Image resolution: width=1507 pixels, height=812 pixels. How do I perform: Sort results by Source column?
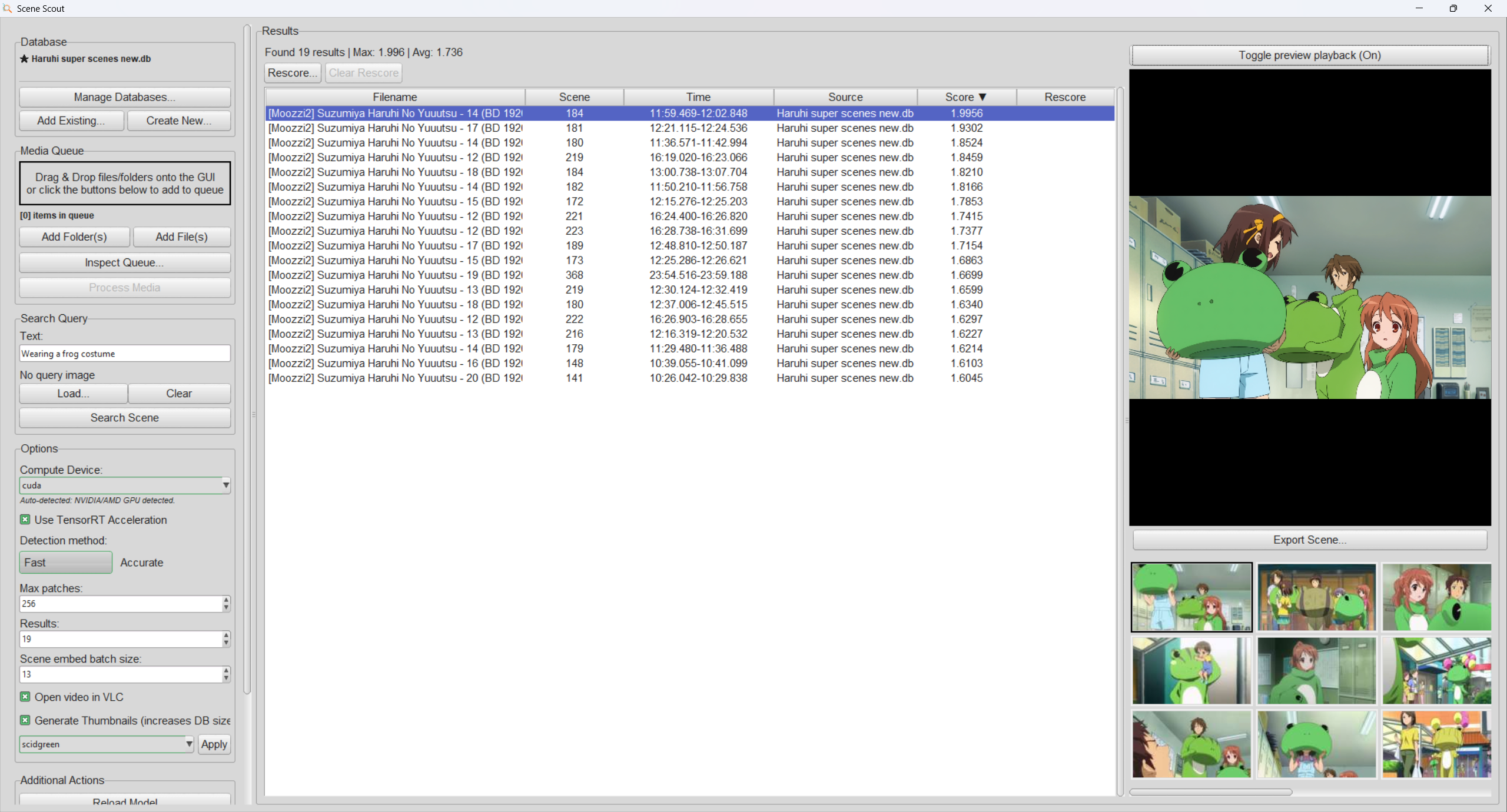[845, 97]
